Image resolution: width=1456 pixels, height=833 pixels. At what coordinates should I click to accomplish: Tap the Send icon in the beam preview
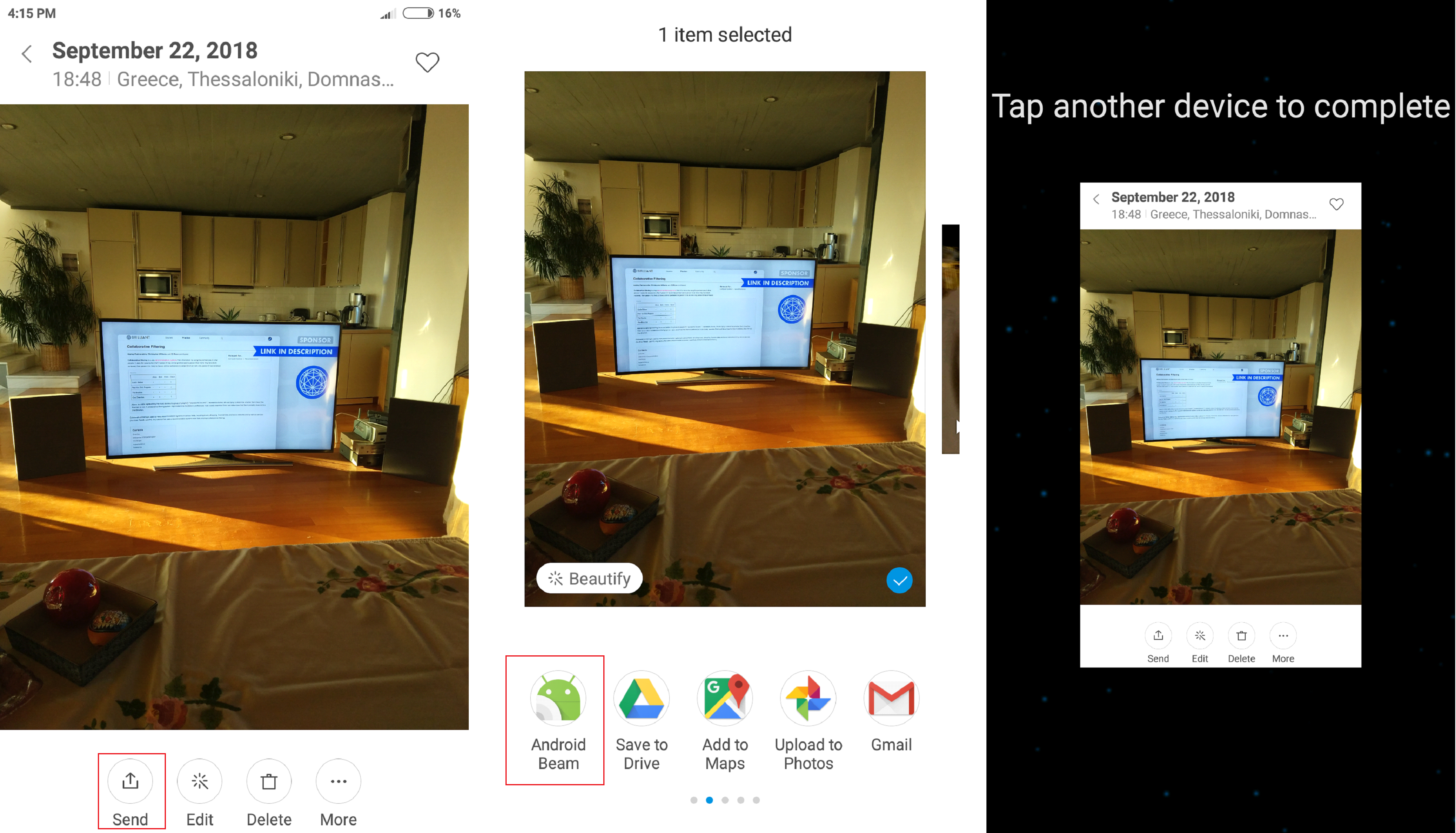(1158, 636)
